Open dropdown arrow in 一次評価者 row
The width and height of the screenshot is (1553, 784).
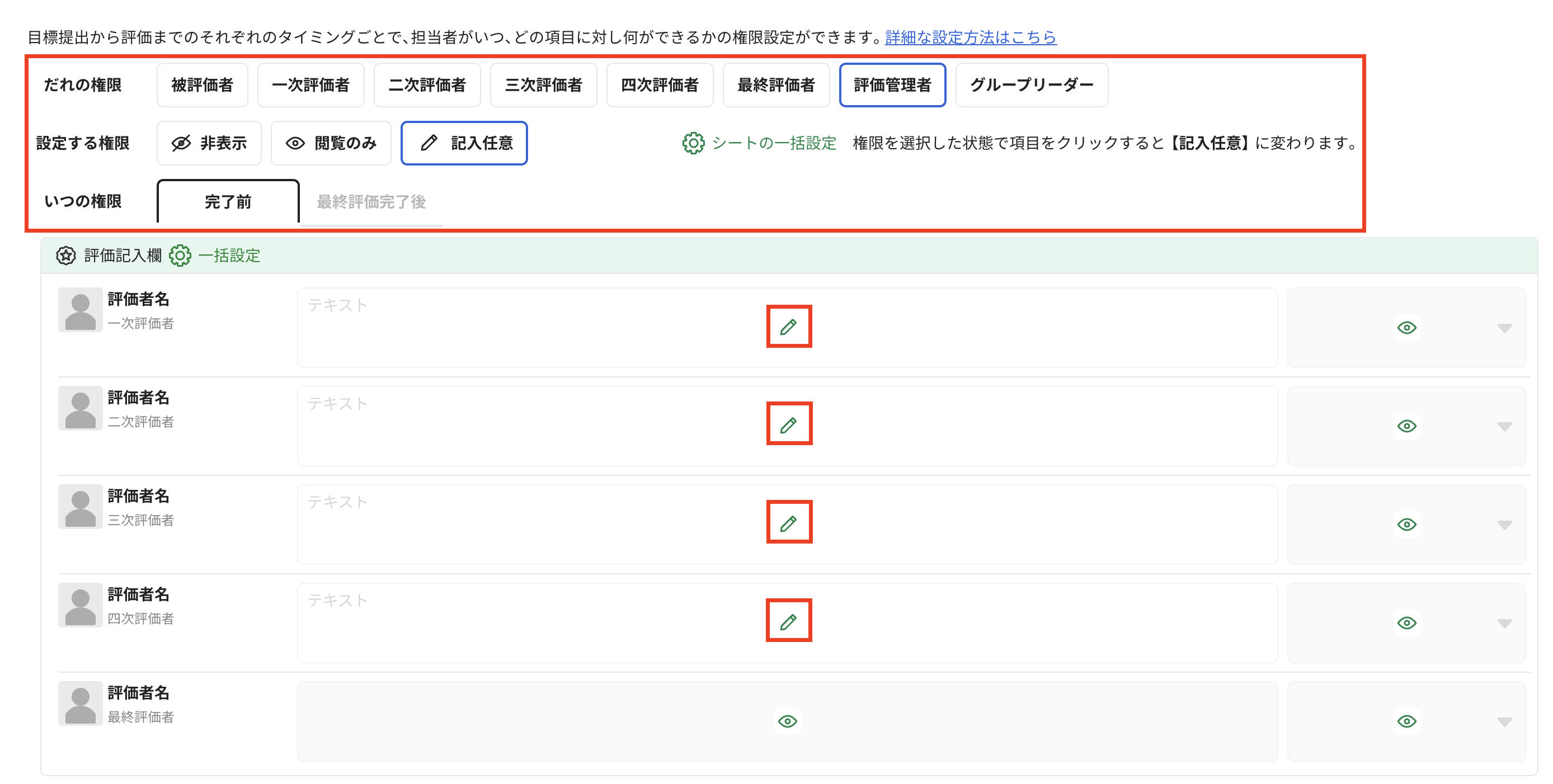[1504, 328]
